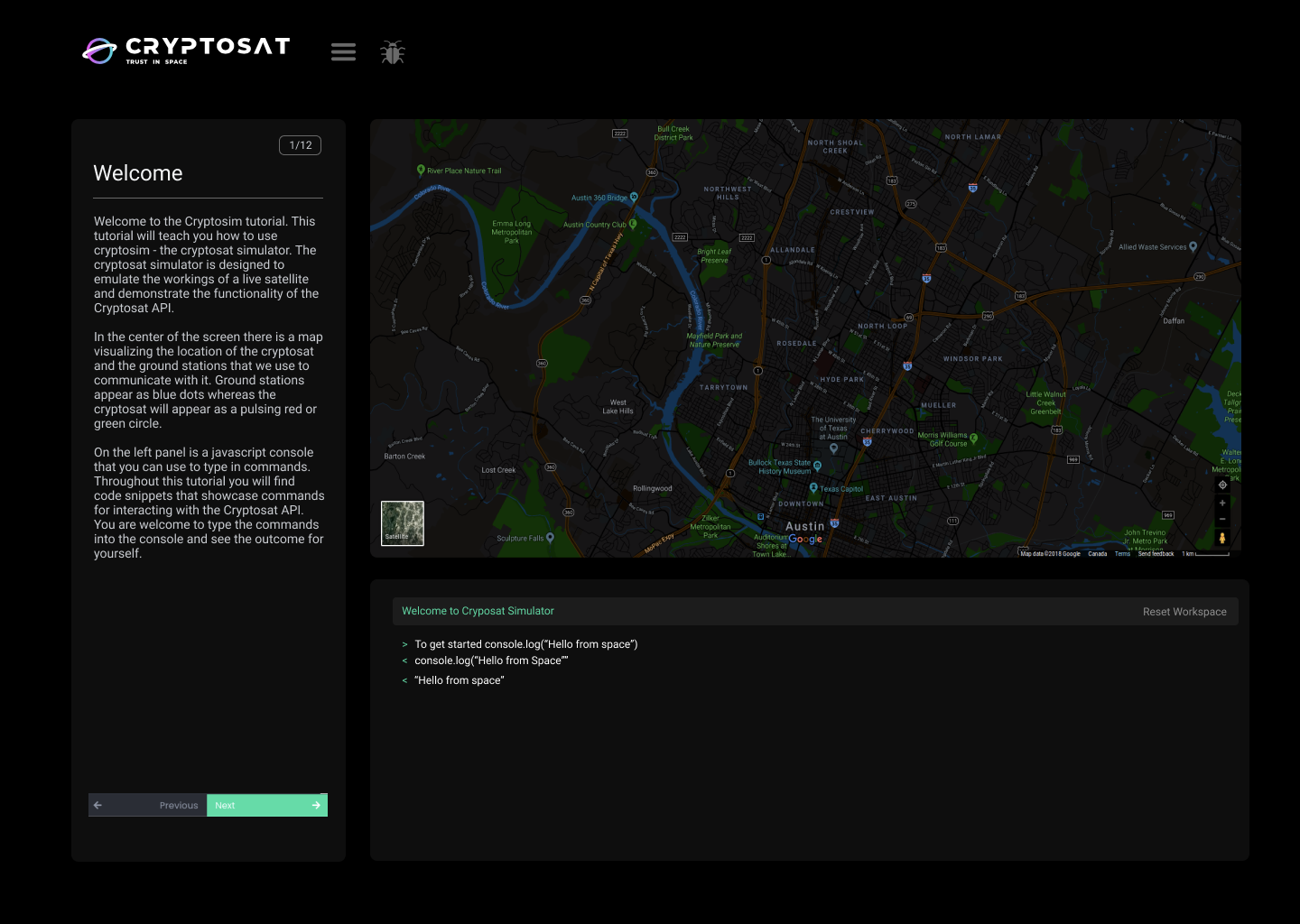Click the WINDSOR PARK map label

pos(973,358)
